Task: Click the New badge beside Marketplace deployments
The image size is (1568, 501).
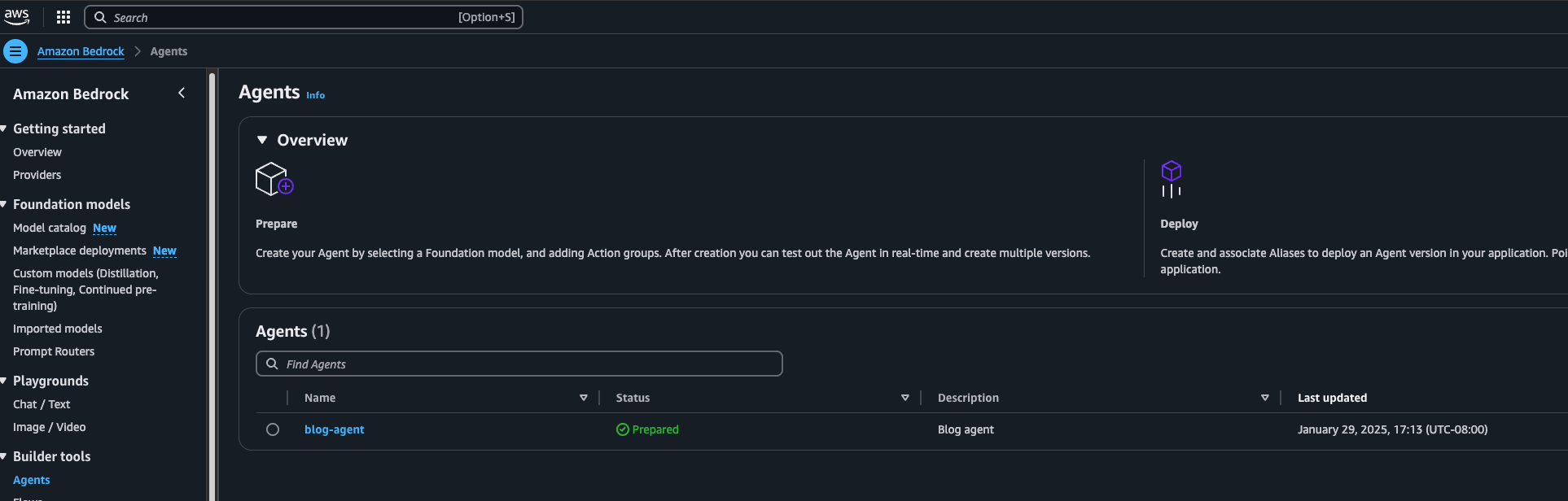Action: (x=164, y=250)
